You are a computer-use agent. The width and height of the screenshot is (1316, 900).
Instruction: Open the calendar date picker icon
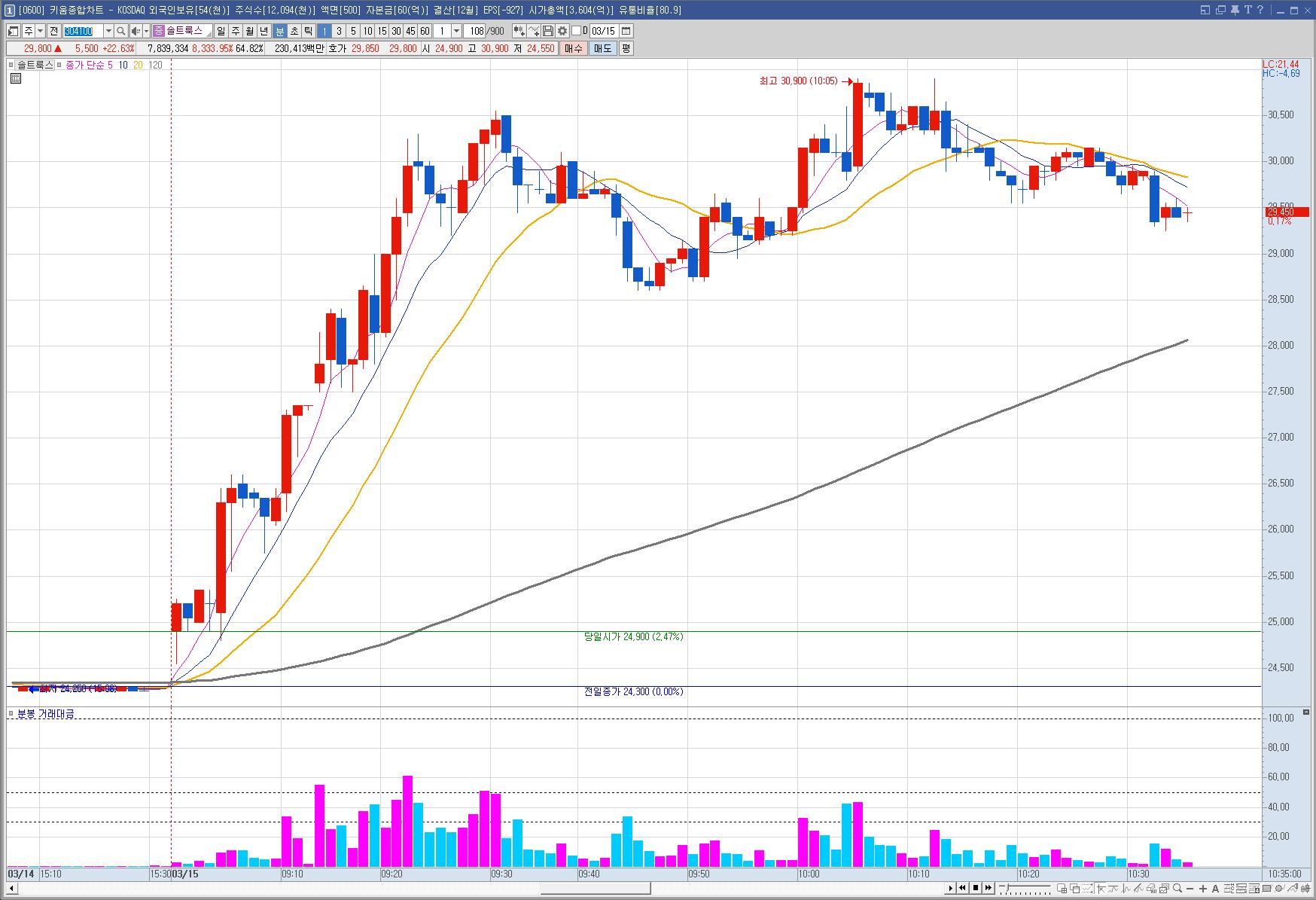pyautogui.click(x=626, y=31)
